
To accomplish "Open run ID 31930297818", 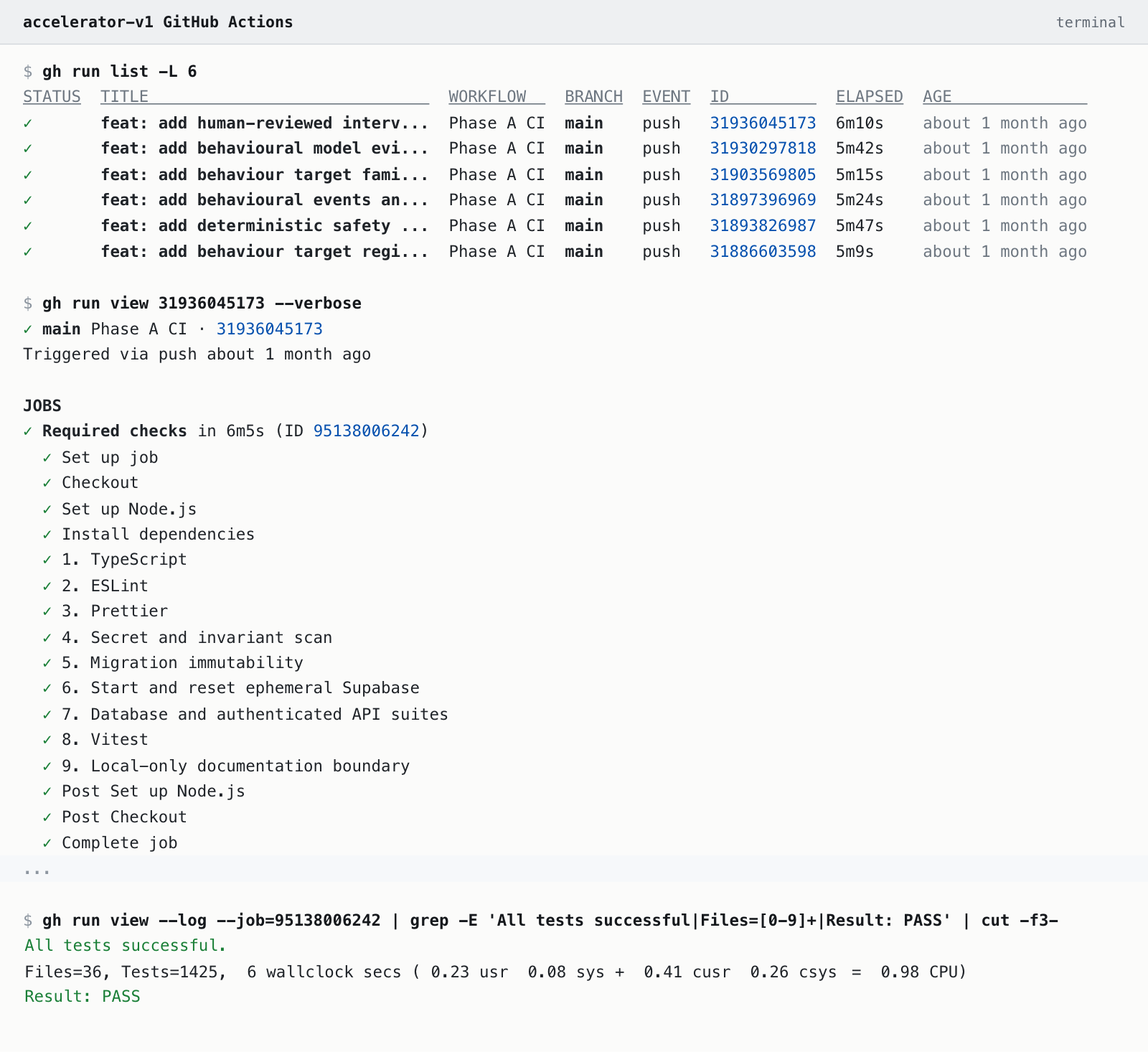I will coord(763,149).
